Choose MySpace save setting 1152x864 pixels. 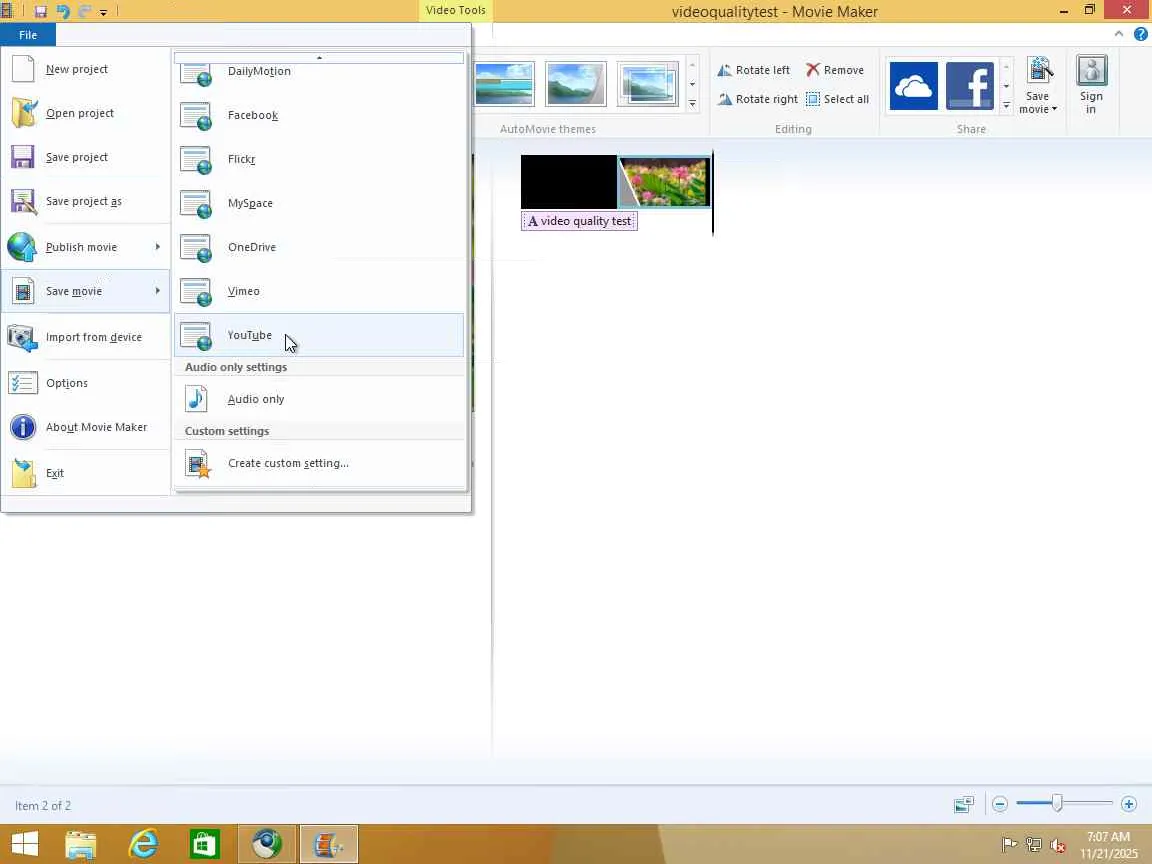(x=319, y=204)
